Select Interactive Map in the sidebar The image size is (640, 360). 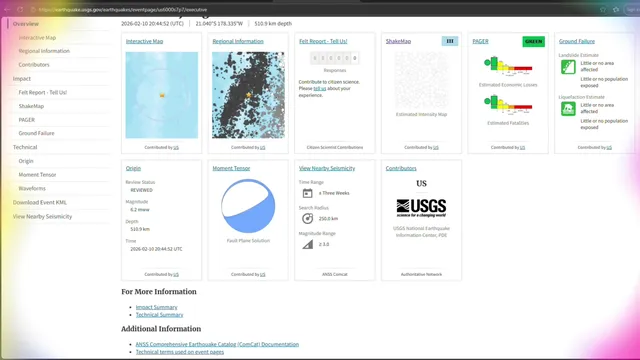[x=37, y=38]
